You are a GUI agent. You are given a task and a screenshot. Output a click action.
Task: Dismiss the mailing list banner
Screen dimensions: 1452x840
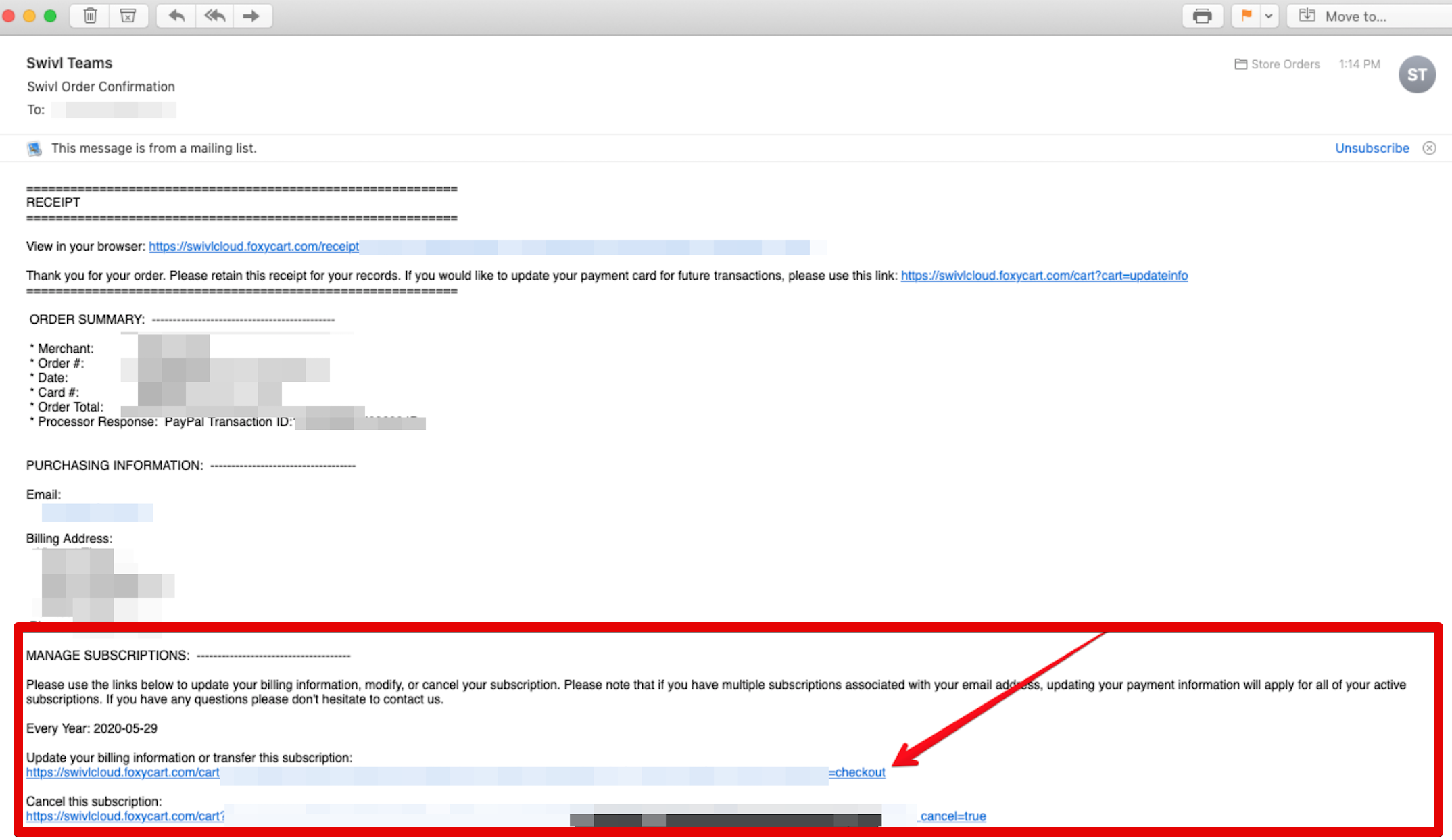1429,148
